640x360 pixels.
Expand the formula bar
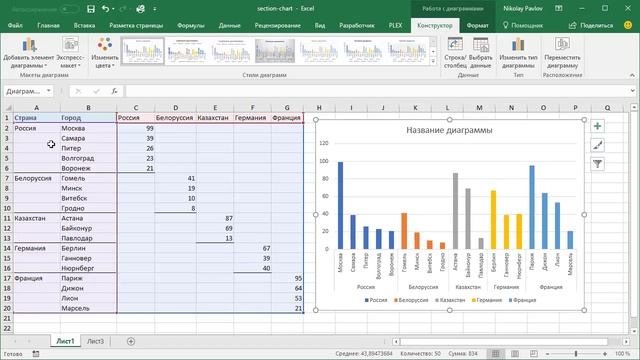633,91
